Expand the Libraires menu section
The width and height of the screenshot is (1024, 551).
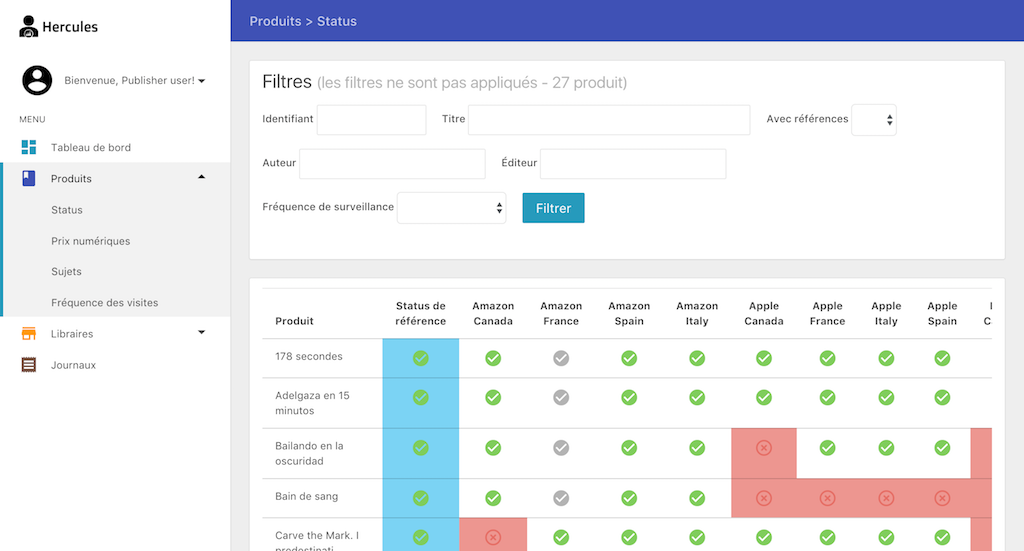pyautogui.click(x=201, y=333)
